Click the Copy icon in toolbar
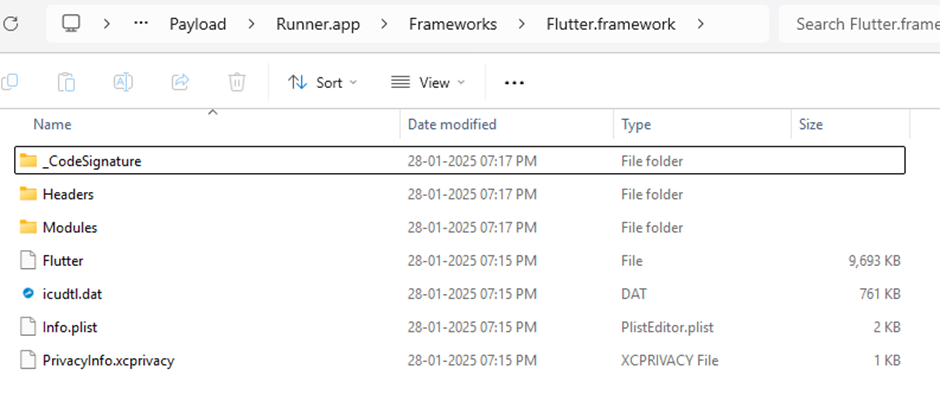This screenshot has height=420, width=940. tap(10, 82)
